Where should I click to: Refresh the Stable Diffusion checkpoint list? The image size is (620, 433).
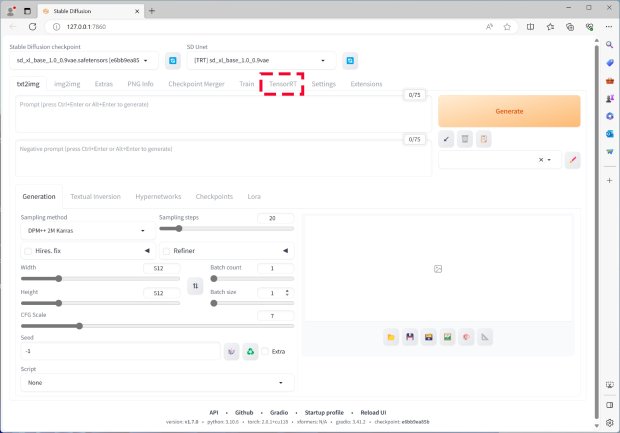(x=173, y=61)
